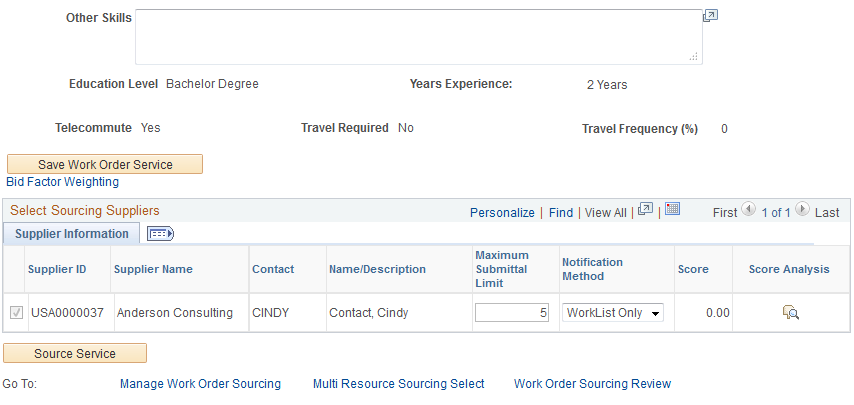This screenshot has width=854, height=405.
Task: Click the Maximum Submittal Limit input field
Action: click(512, 313)
